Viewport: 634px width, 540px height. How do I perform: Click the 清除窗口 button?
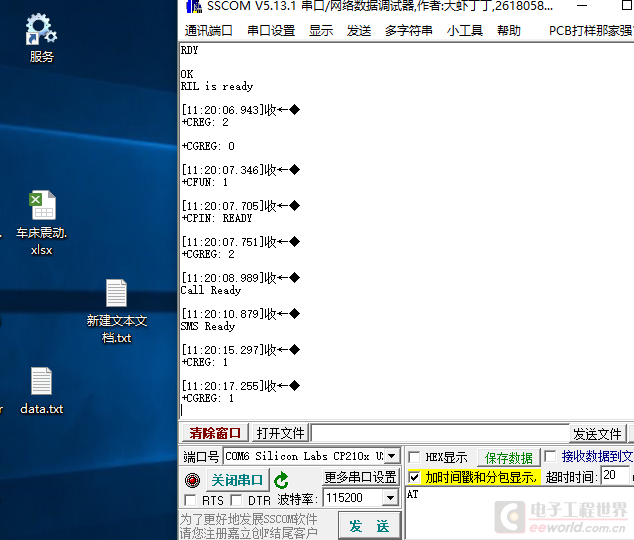[x=215, y=433]
